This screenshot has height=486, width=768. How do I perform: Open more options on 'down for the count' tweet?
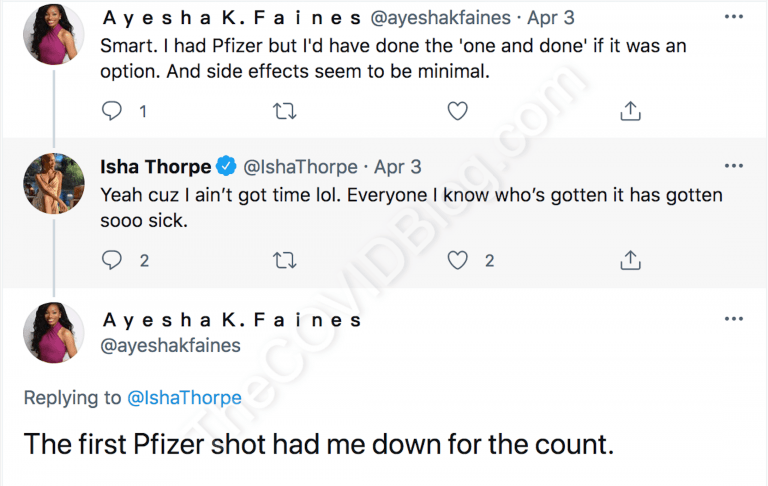[733, 320]
